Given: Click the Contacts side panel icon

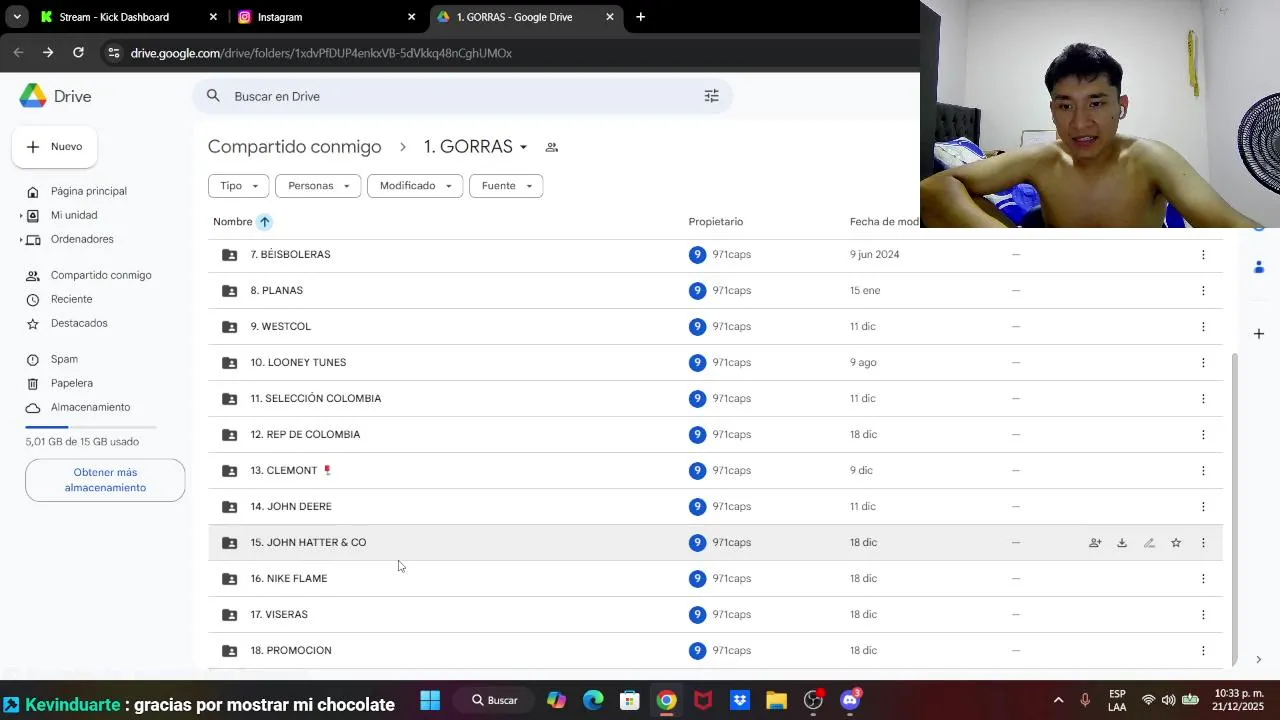Looking at the screenshot, I should point(1259,267).
